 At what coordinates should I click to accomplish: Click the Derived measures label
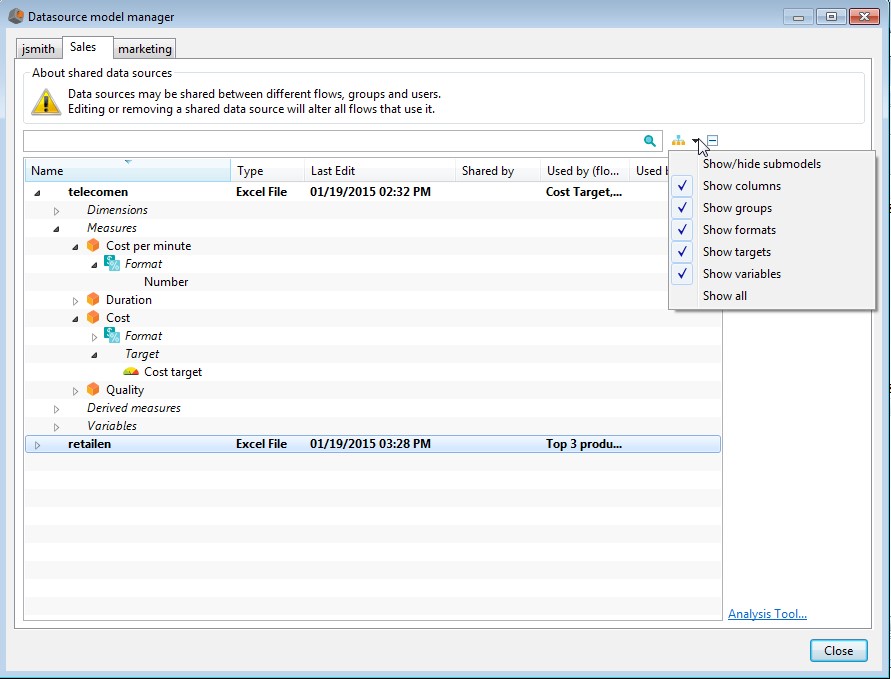pos(134,408)
